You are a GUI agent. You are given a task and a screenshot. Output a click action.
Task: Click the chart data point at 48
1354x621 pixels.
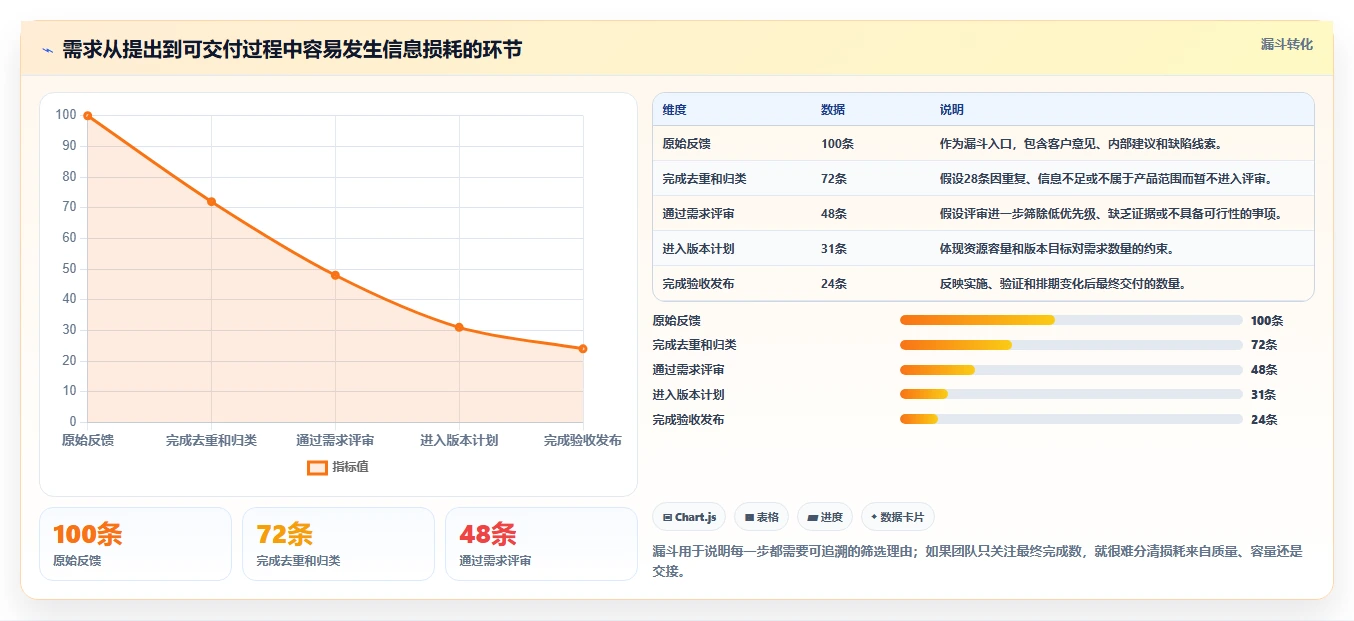(335, 275)
